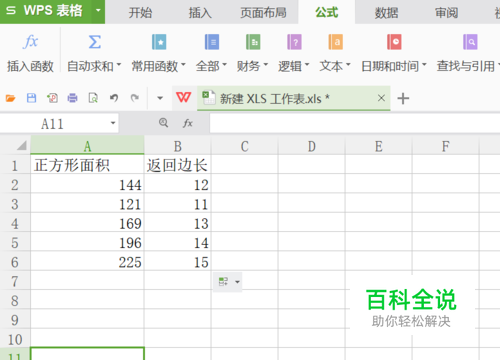
Task: Expand the 逻辑 dropdown arrow
Action: click(x=307, y=64)
